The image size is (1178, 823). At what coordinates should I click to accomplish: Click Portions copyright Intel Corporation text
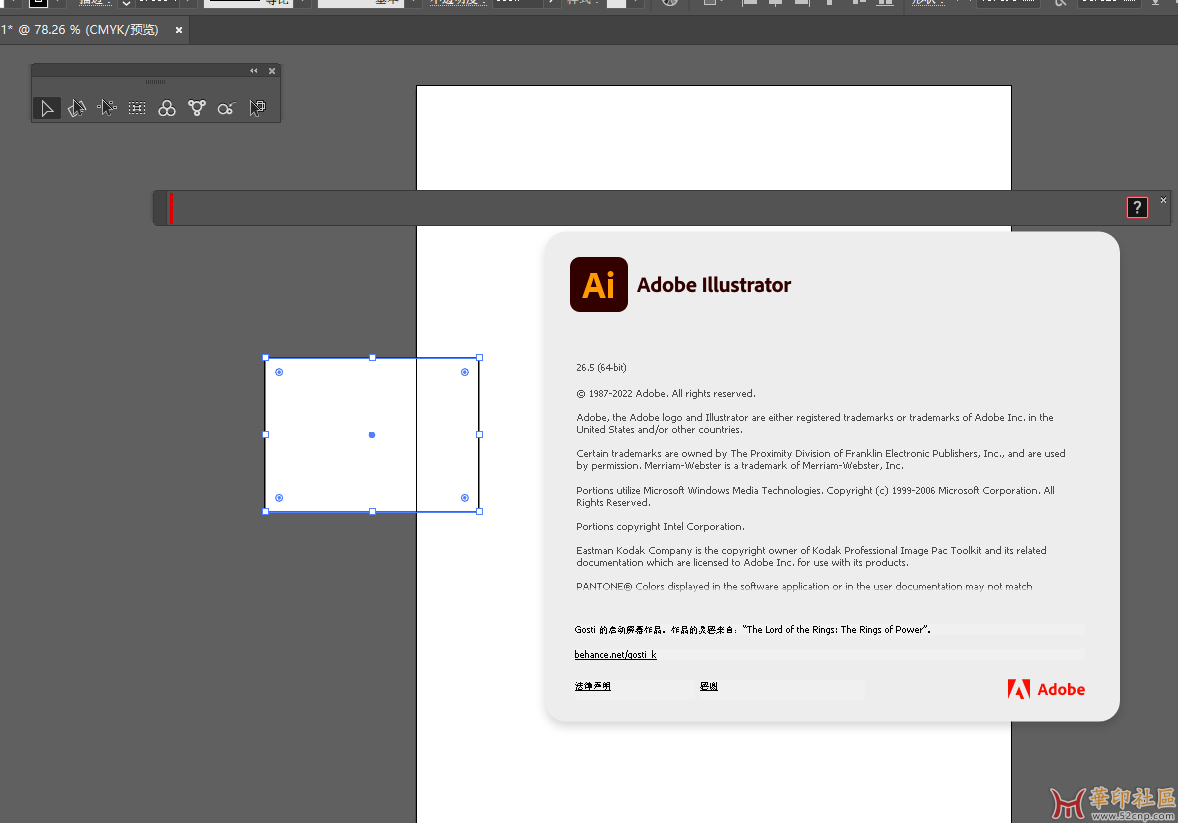pyautogui.click(x=660, y=527)
